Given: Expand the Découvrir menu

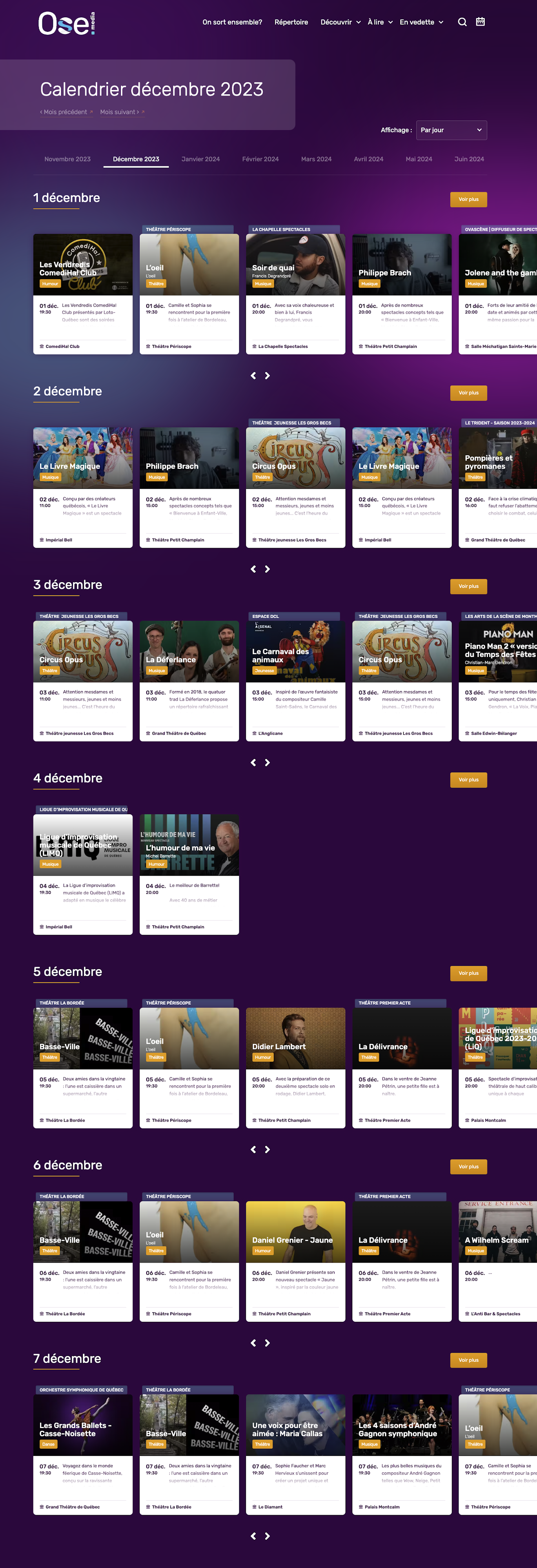Looking at the screenshot, I should (x=340, y=22).
